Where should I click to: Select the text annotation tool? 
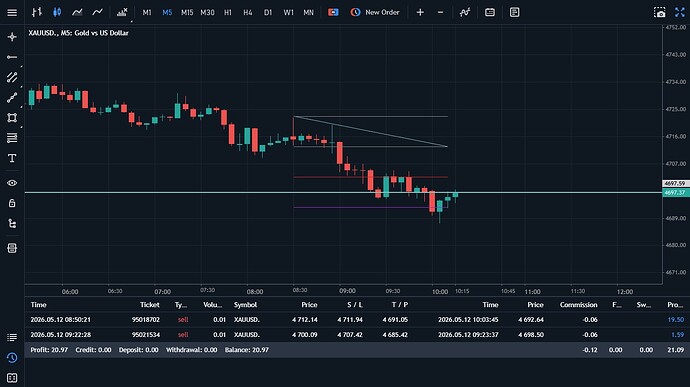(12, 158)
